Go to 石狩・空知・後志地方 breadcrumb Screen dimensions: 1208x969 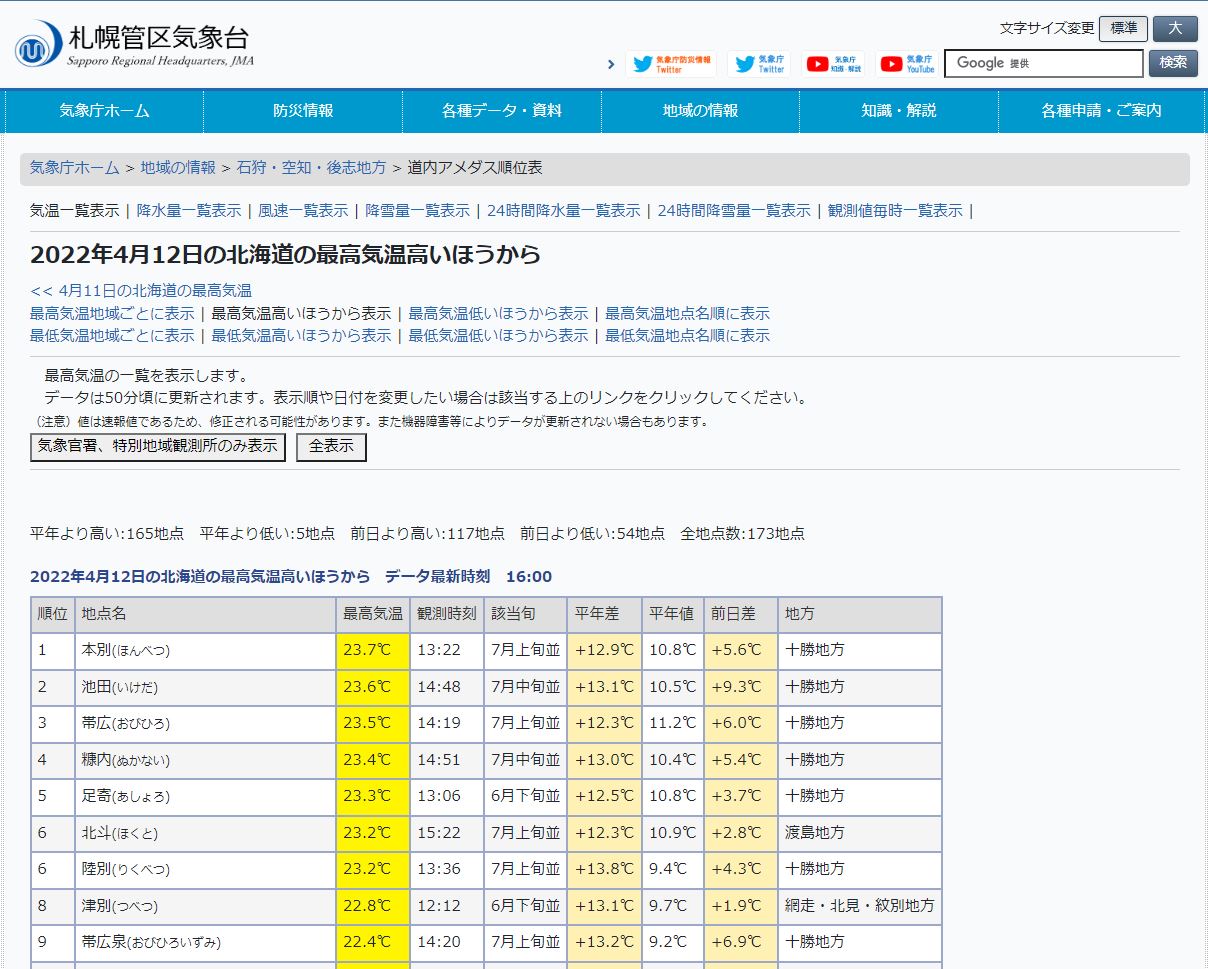pyautogui.click(x=311, y=168)
